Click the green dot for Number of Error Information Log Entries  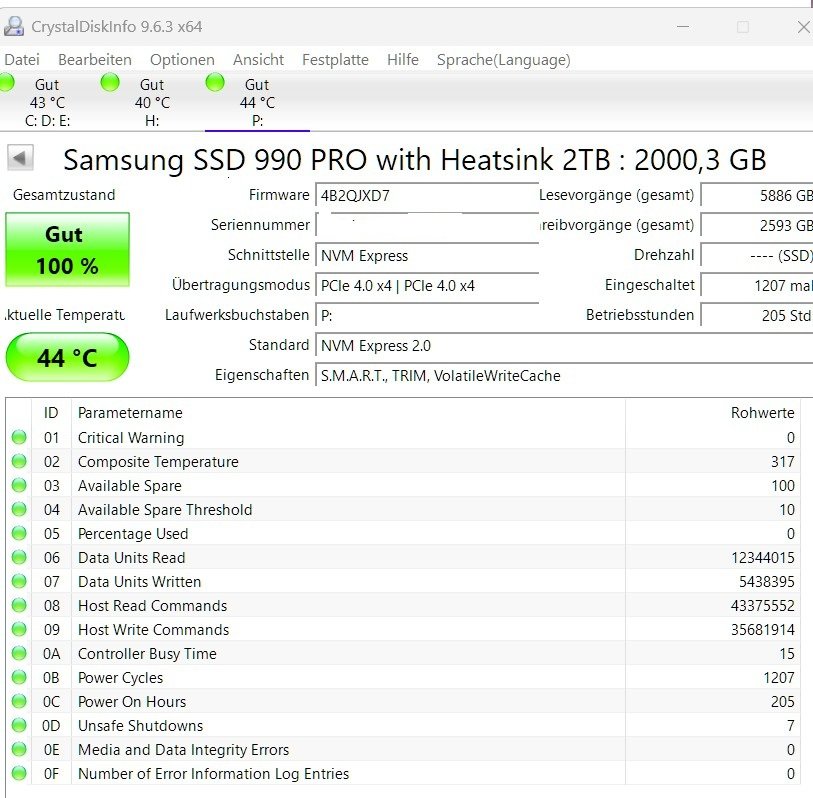(19, 773)
